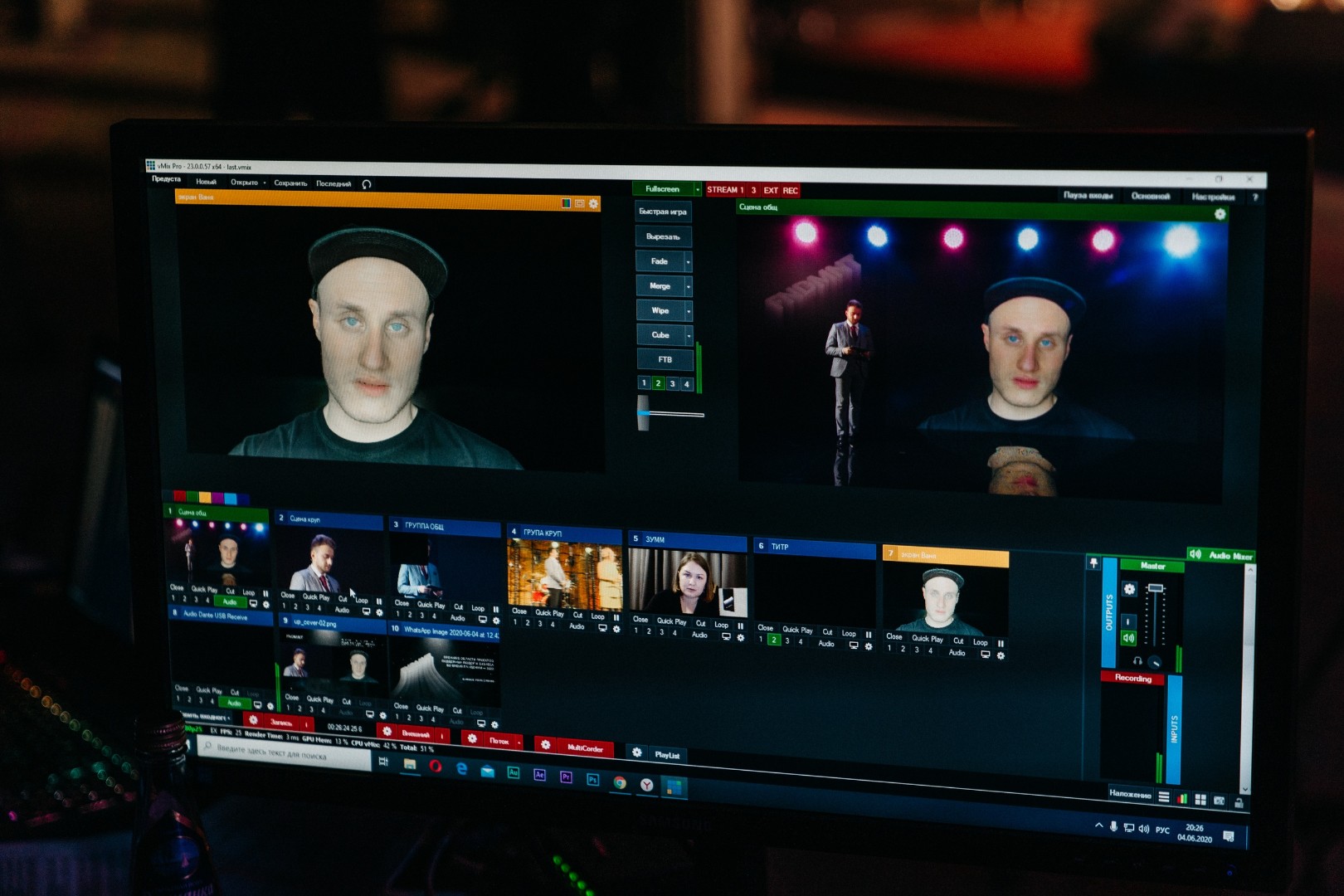Image resolution: width=1344 pixels, height=896 pixels.
Task: Open Master audio settings gear
Action: click(x=1129, y=589)
